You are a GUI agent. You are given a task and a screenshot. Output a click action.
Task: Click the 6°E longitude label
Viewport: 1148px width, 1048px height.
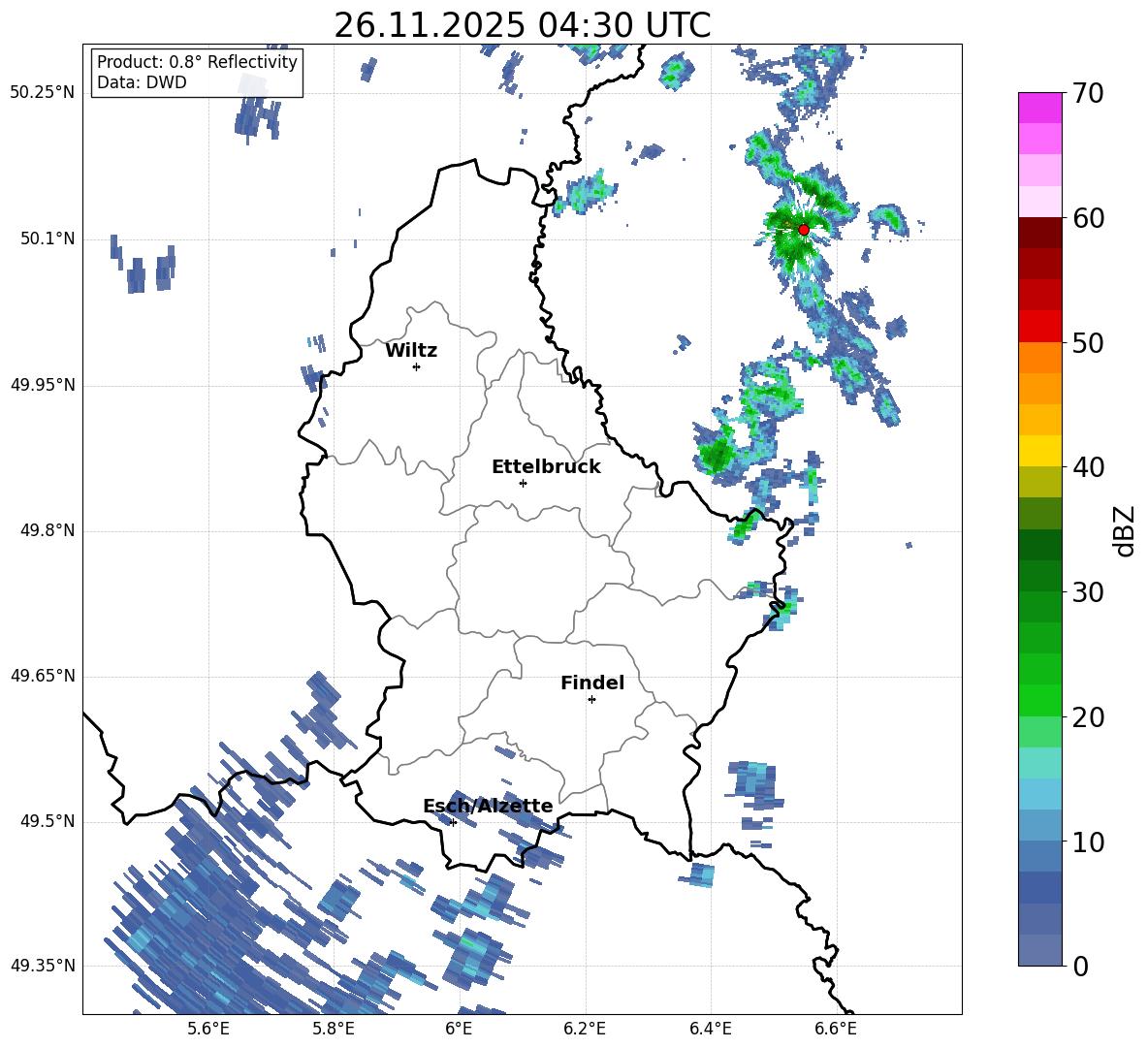tap(459, 1029)
